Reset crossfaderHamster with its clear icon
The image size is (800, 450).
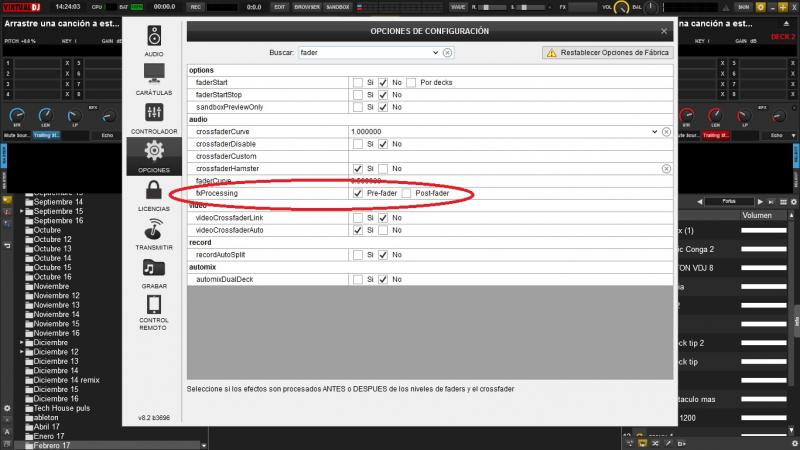666,168
